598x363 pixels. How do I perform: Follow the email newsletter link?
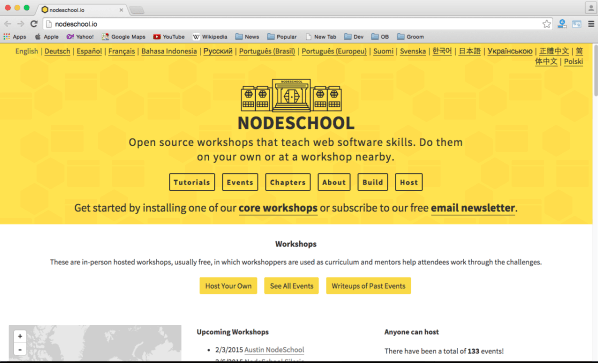pyautogui.click(x=473, y=208)
